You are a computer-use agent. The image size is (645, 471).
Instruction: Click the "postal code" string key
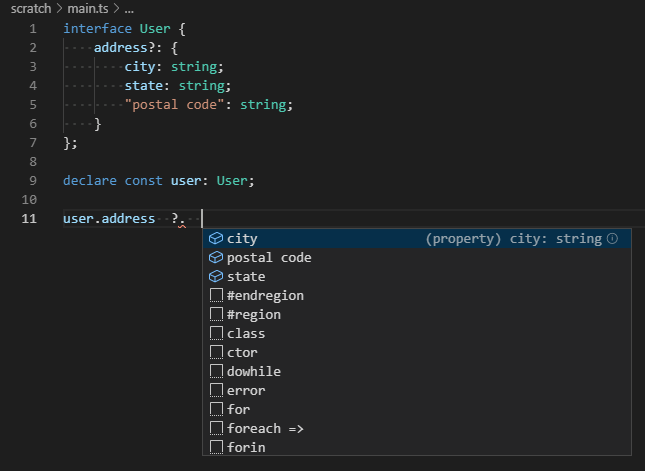click(x=174, y=104)
